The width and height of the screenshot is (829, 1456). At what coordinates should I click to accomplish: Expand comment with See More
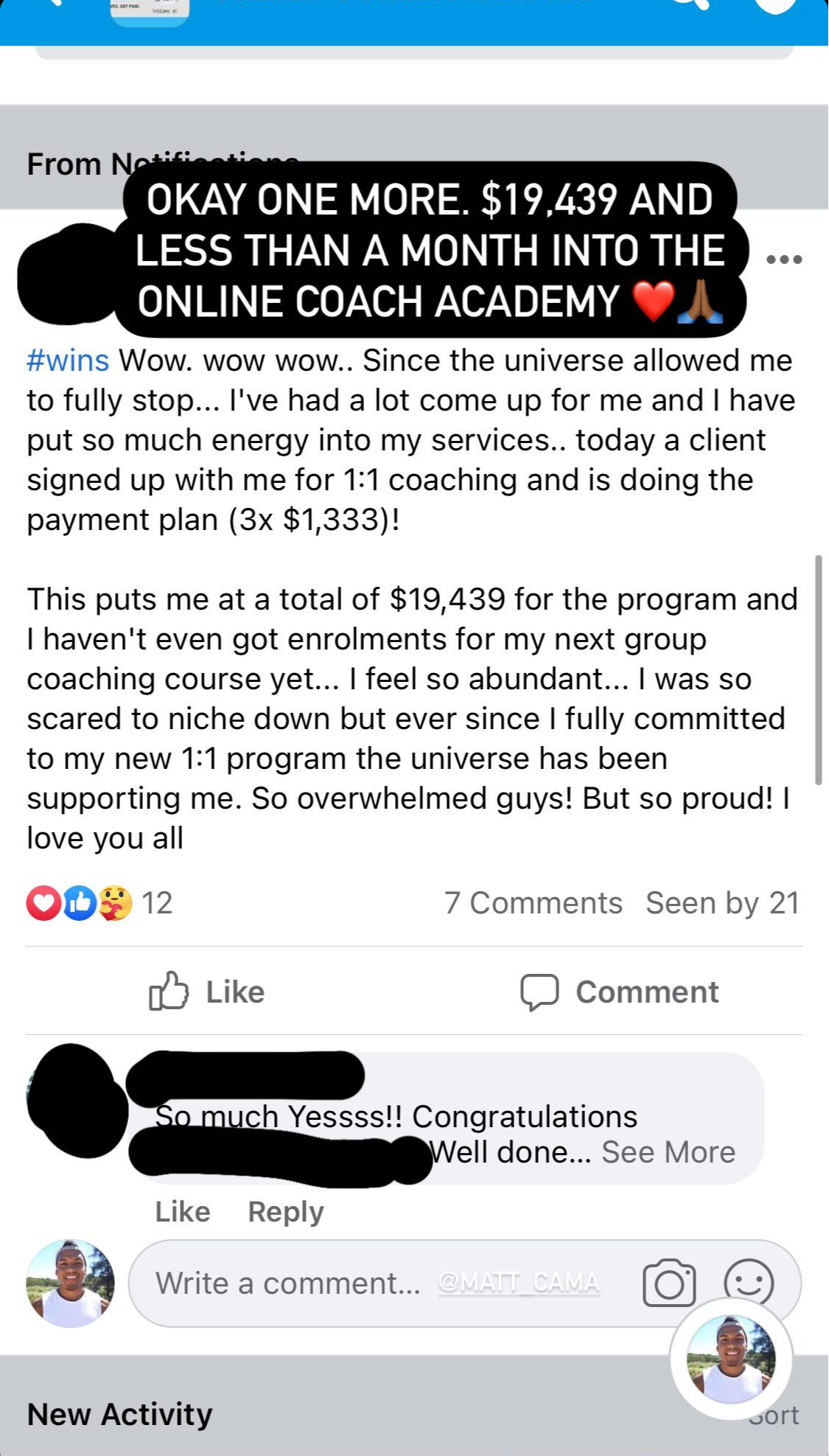click(x=668, y=1152)
